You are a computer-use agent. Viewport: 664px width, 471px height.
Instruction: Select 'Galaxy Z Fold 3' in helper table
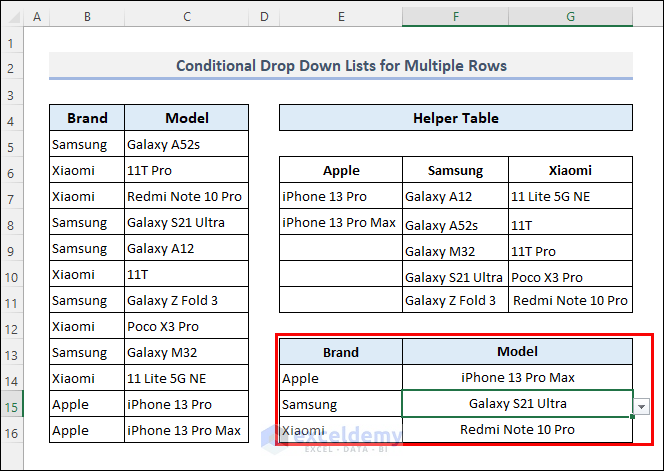click(455, 300)
